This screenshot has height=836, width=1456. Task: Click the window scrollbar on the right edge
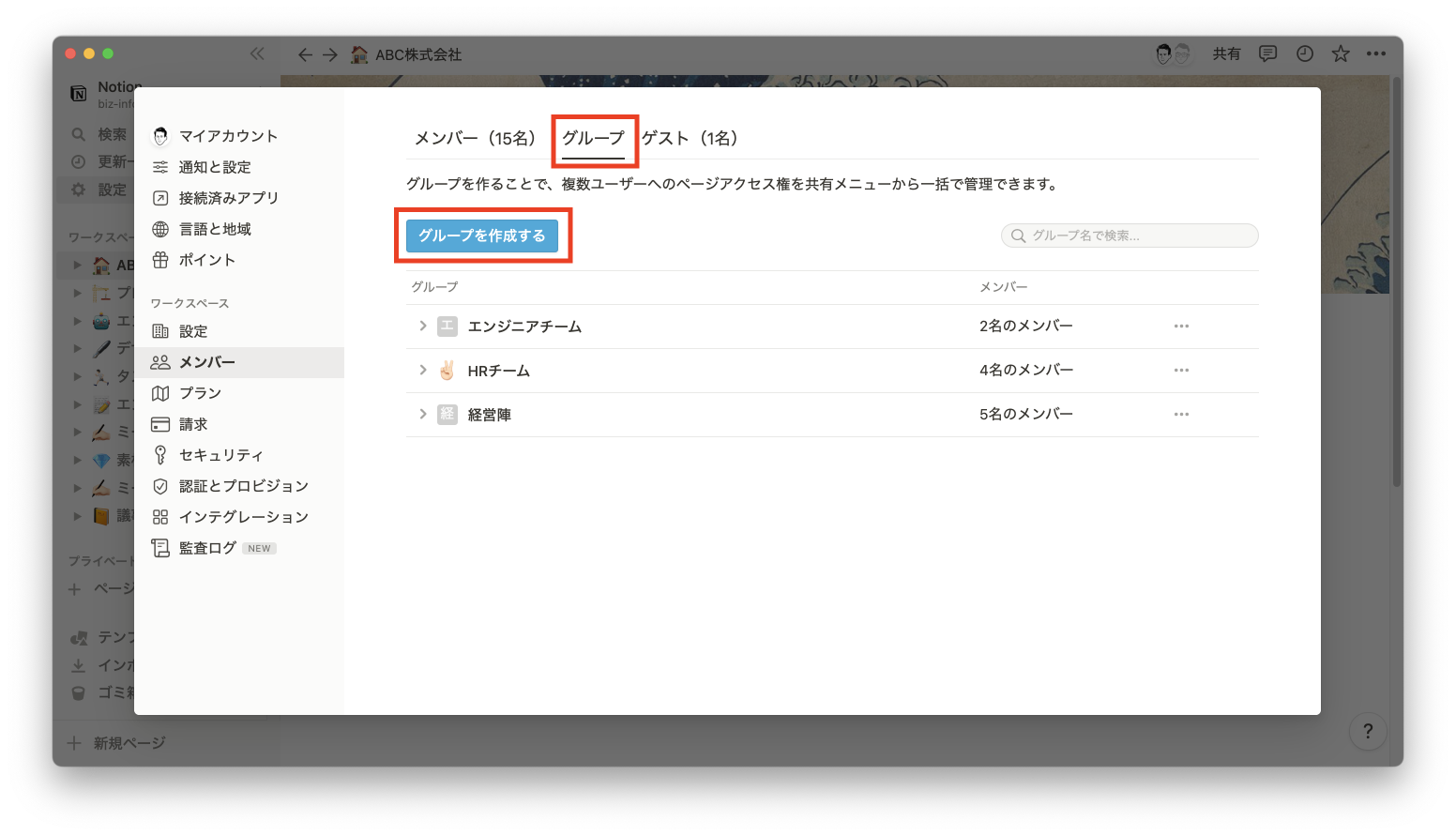[1397, 281]
